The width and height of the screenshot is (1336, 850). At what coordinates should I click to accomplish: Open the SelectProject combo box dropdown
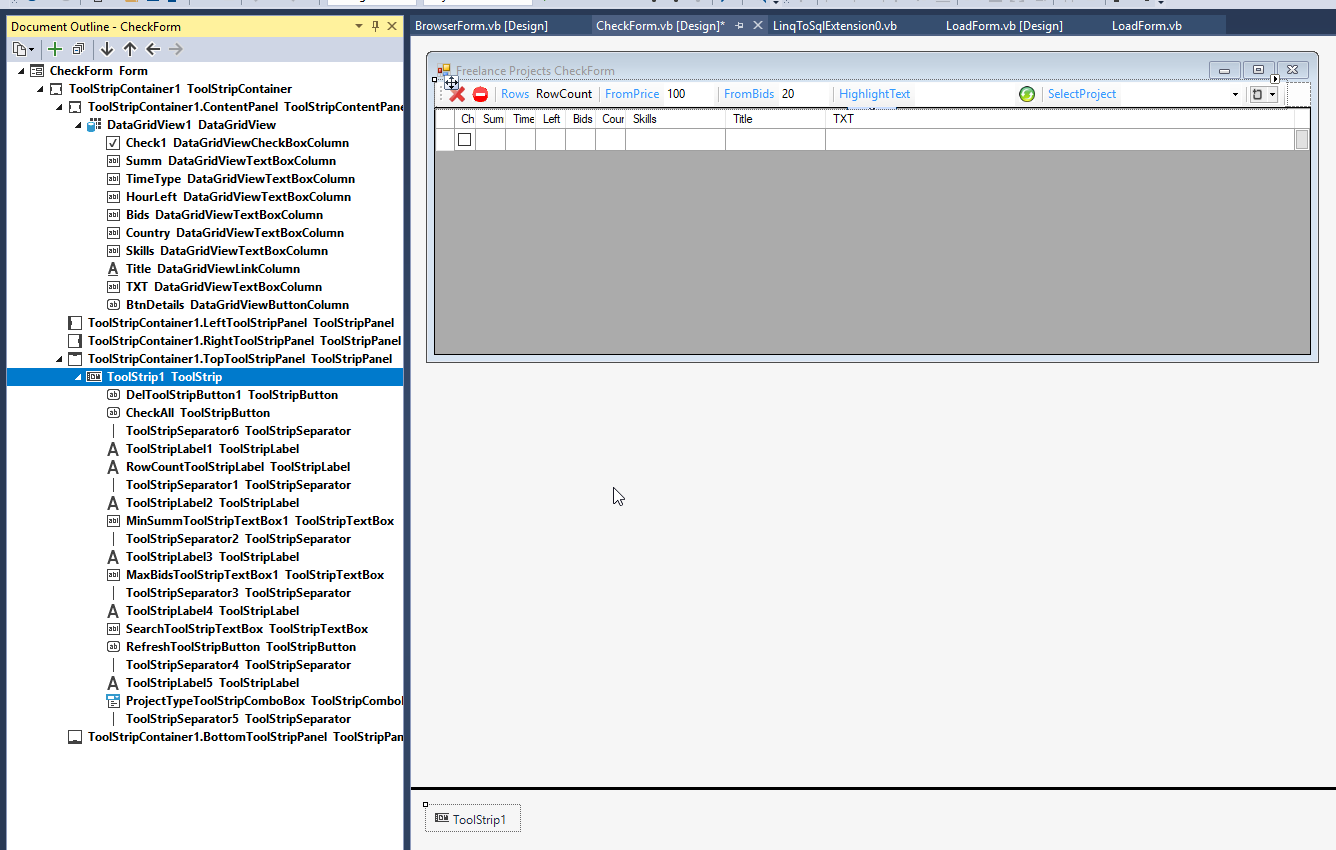[x=1235, y=95]
